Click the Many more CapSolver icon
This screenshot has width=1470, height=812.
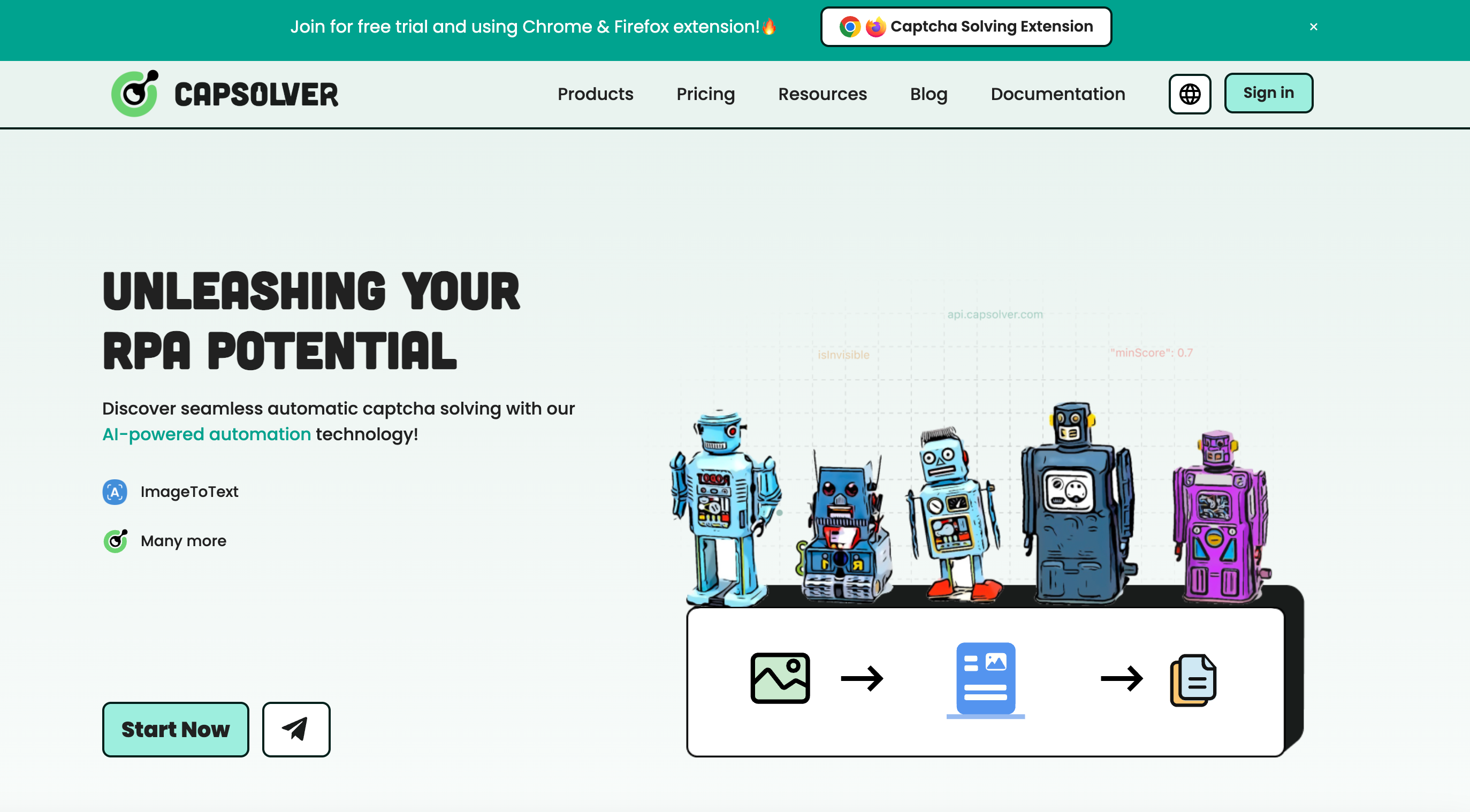click(x=115, y=541)
